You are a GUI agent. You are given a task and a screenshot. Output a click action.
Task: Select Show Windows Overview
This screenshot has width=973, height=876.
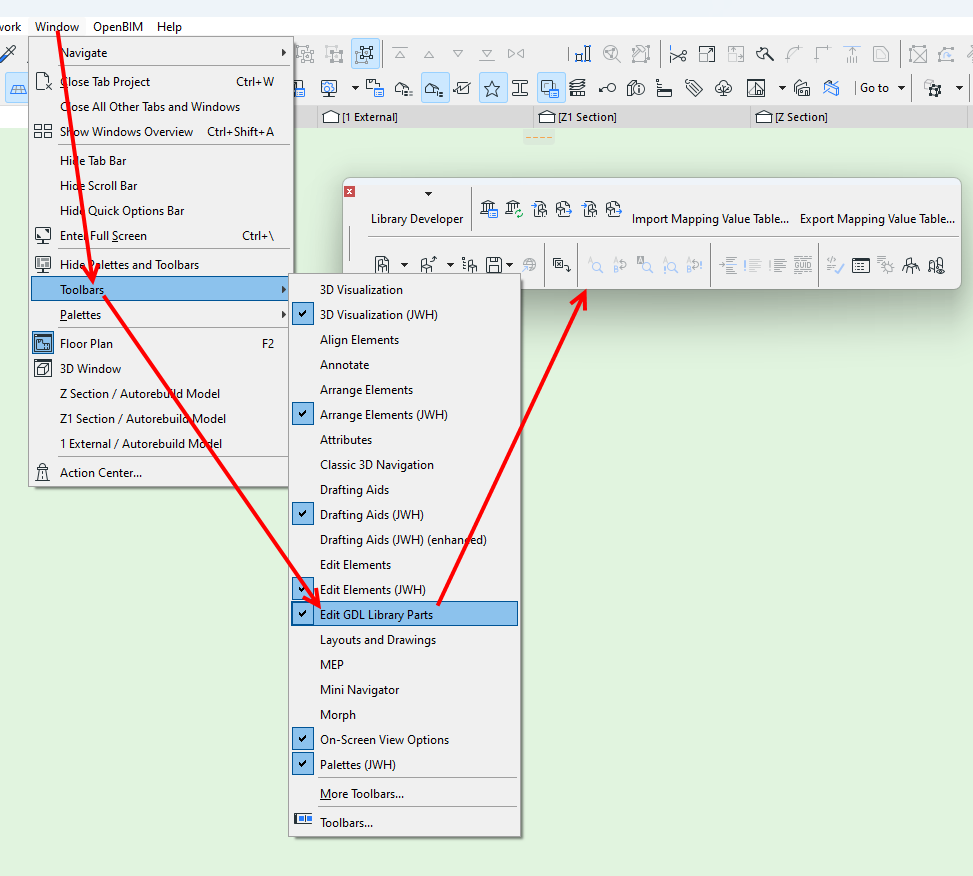(160, 132)
